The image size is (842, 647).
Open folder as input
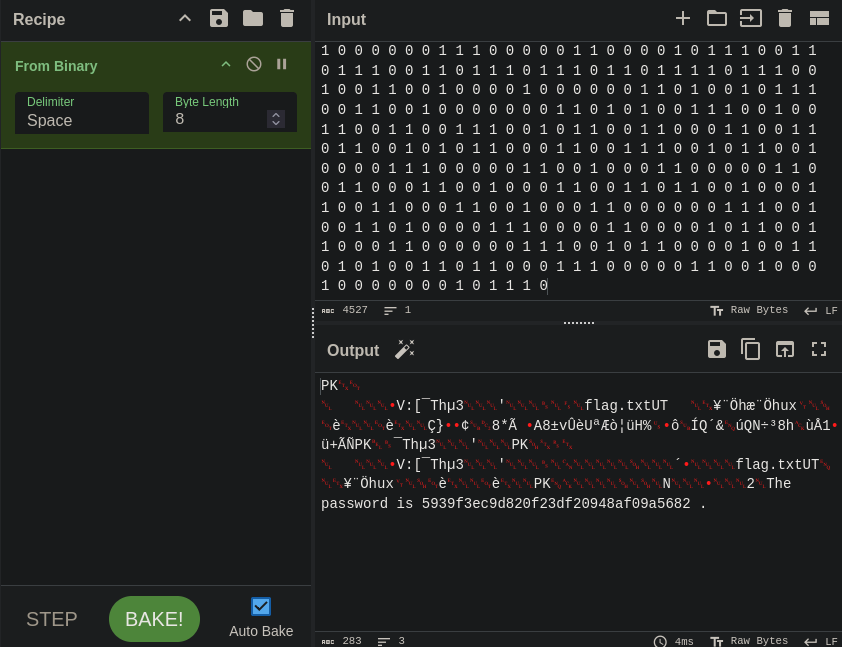(717, 18)
